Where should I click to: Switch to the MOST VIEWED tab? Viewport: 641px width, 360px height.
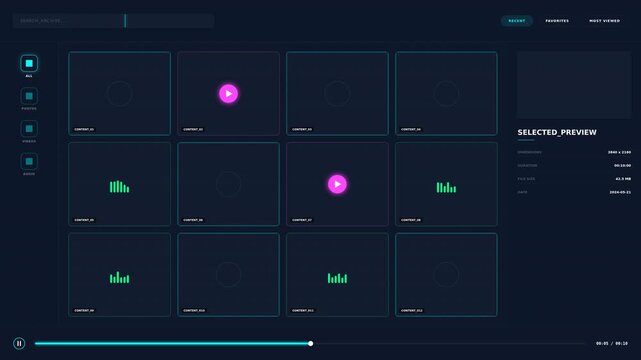[604, 21]
